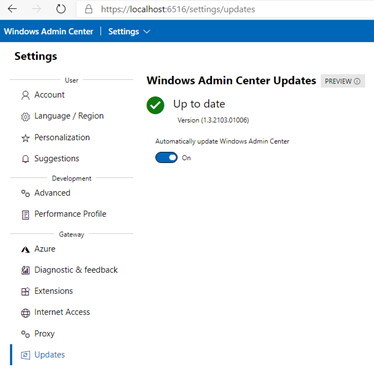Image resolution: width=374 pixels, height=383 pixels.
Task: Select the Updates settings entry
Action: pos(50,355)
